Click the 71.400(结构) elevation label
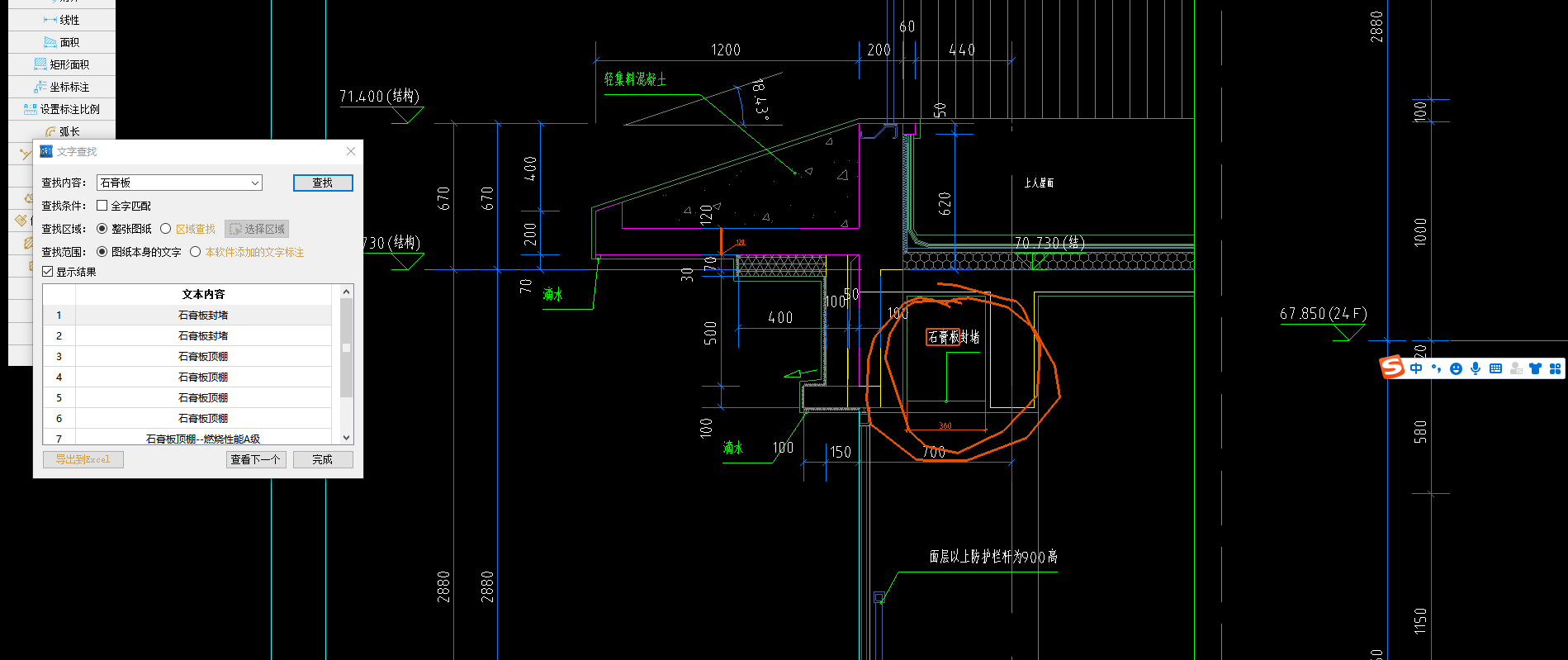Image resolution: width=1568 pixels, height=660 pixels. point(380,97)
